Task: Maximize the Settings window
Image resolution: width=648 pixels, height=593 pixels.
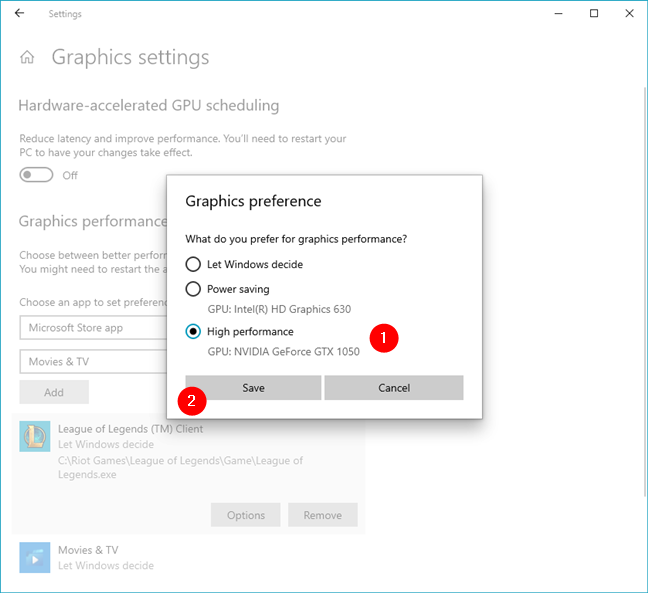Action: tap(594, 13)
